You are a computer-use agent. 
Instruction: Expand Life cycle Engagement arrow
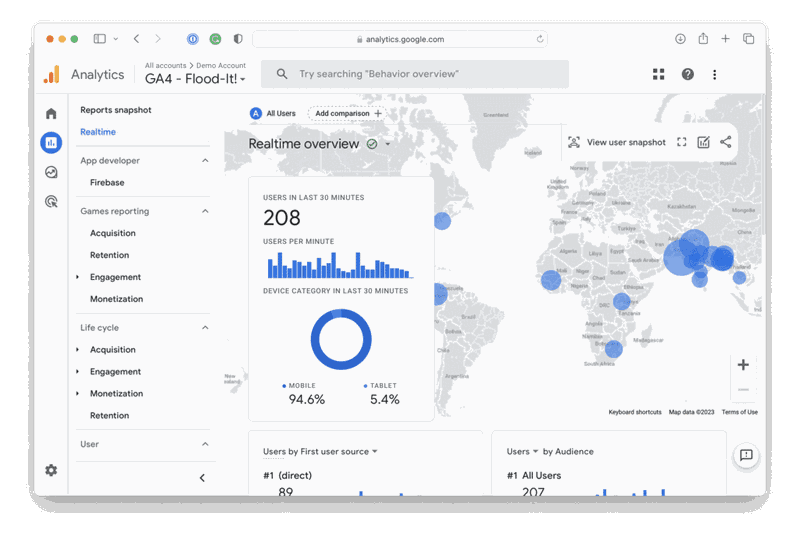click(x=78, y=372)
